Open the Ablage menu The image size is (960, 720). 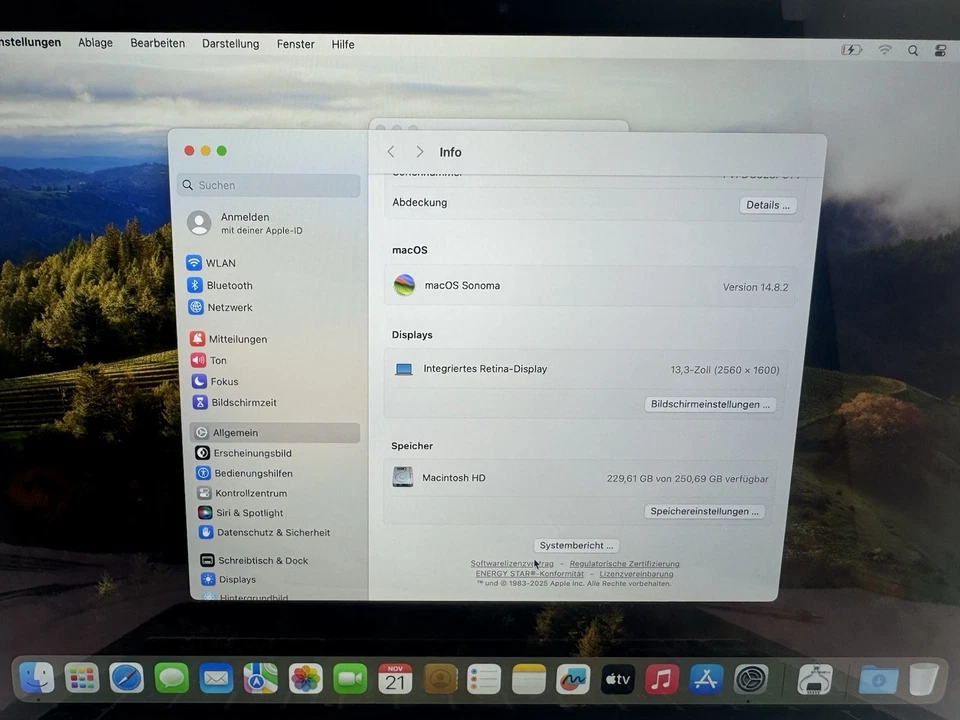[x=96, y=43]
